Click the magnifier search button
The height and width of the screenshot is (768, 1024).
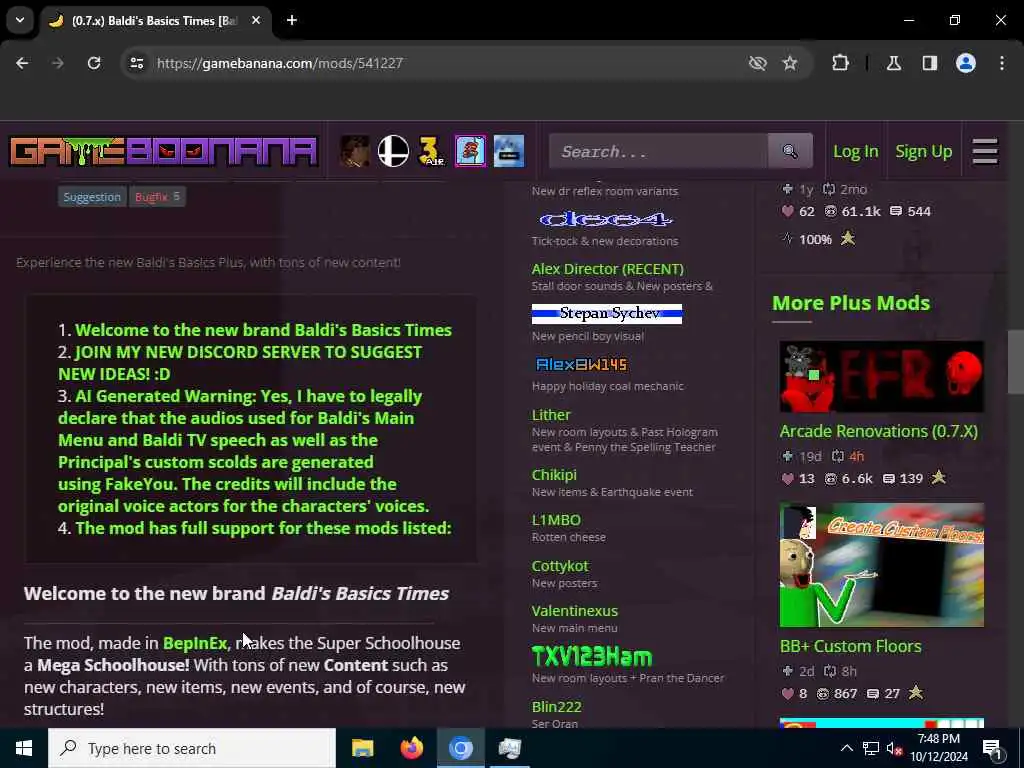(x=790, y=152)
